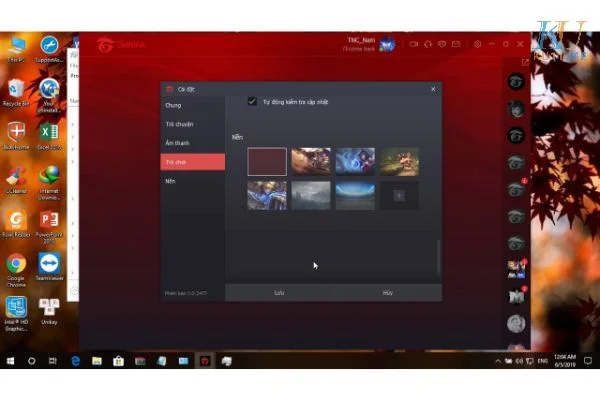Switch to the Nền settings tab
This screenshot has width=600, height=400.
(192, 181)
